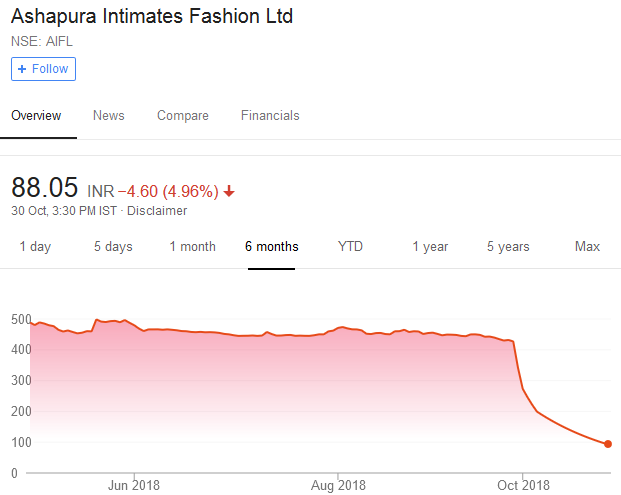This screenshot has height=495, width=621.
Task: Open the Compare tab
Action: [183, 116]
